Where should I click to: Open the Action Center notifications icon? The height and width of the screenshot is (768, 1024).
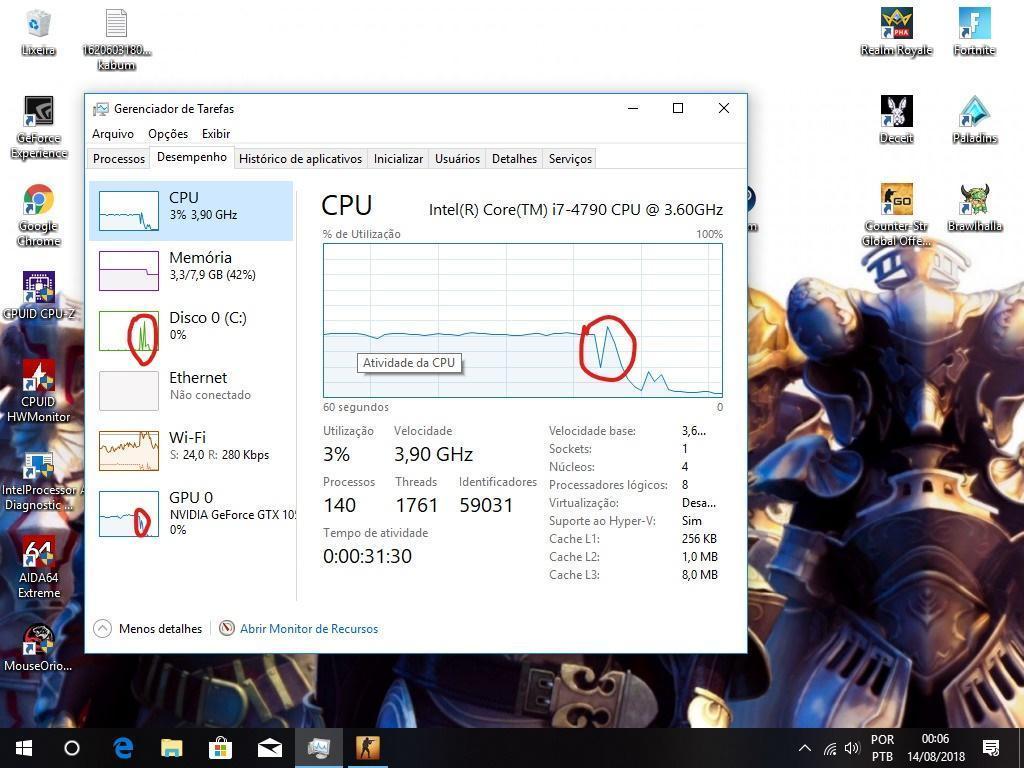point(991,748)
